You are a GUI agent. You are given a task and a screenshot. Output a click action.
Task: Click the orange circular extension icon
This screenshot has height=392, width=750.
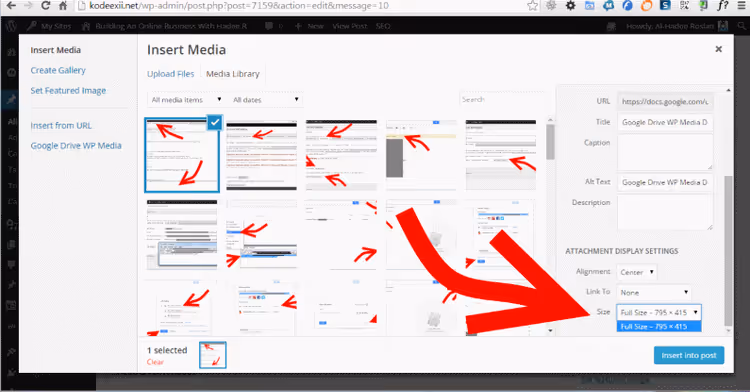(646, 6)
